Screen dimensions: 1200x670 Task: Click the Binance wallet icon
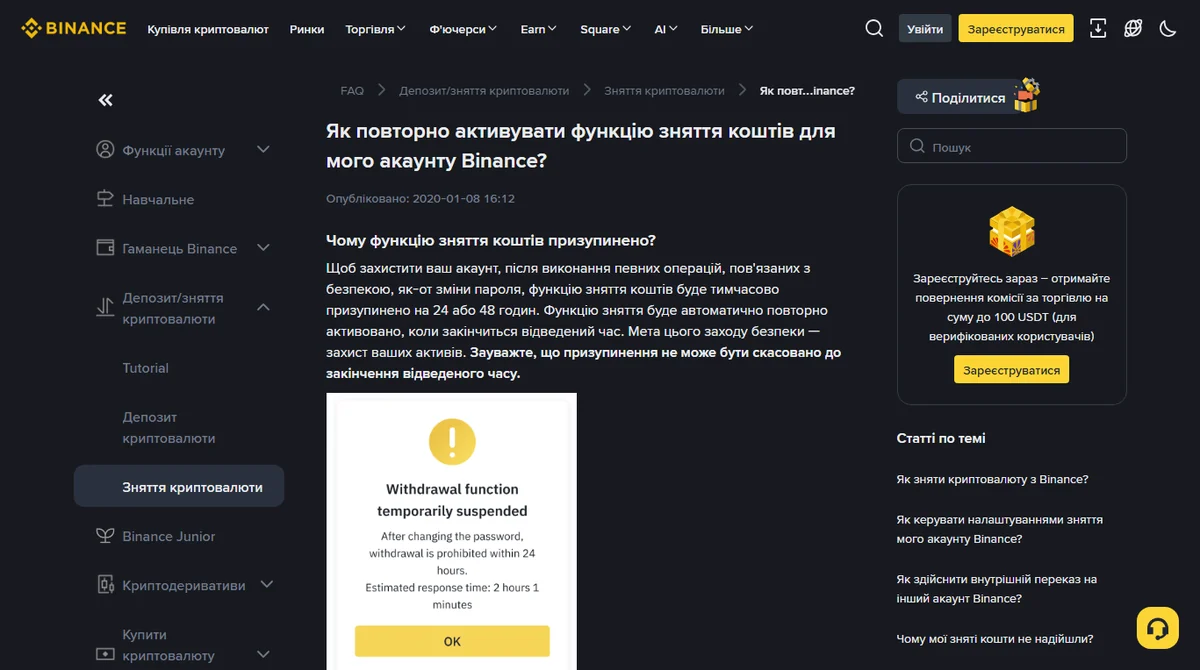point(105,248)
